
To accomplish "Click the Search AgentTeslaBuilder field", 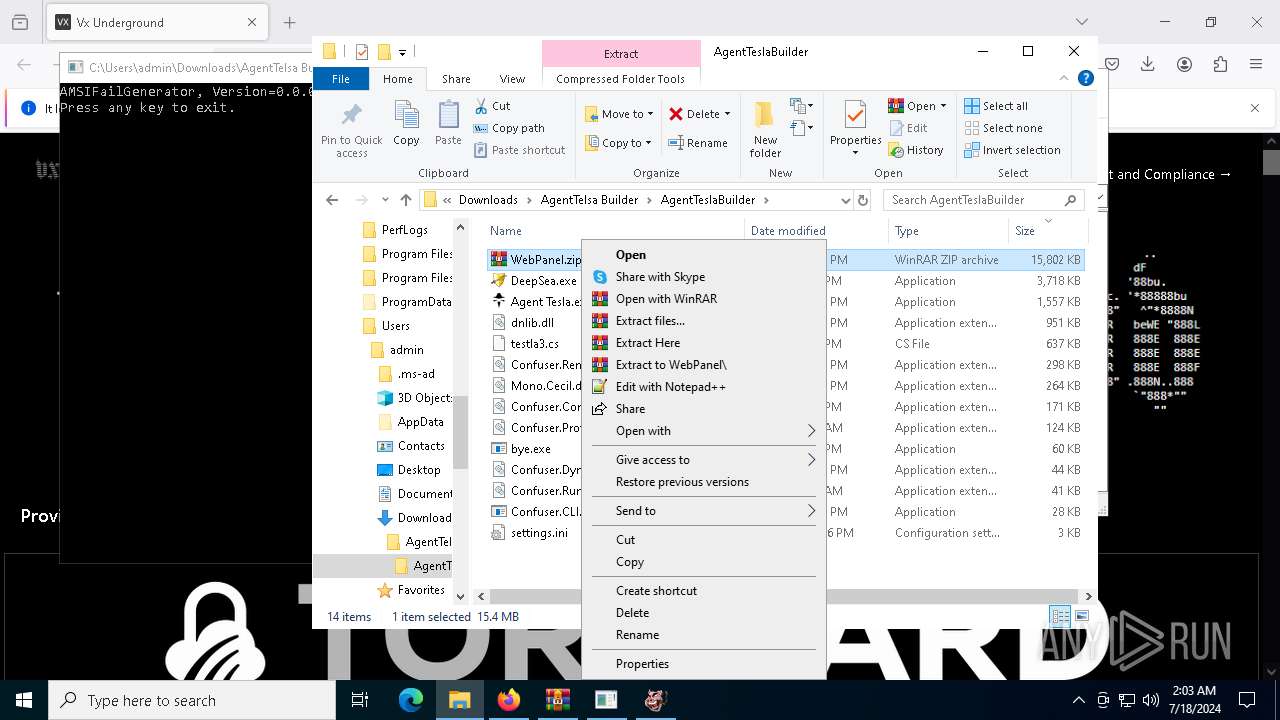I will (984, 200).
